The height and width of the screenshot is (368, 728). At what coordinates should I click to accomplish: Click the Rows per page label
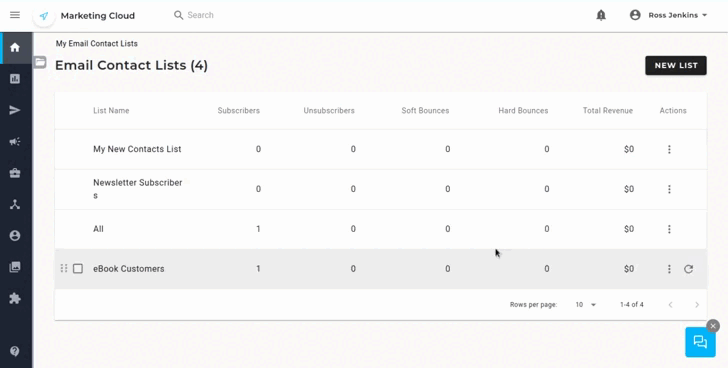[x=533, y=305]
